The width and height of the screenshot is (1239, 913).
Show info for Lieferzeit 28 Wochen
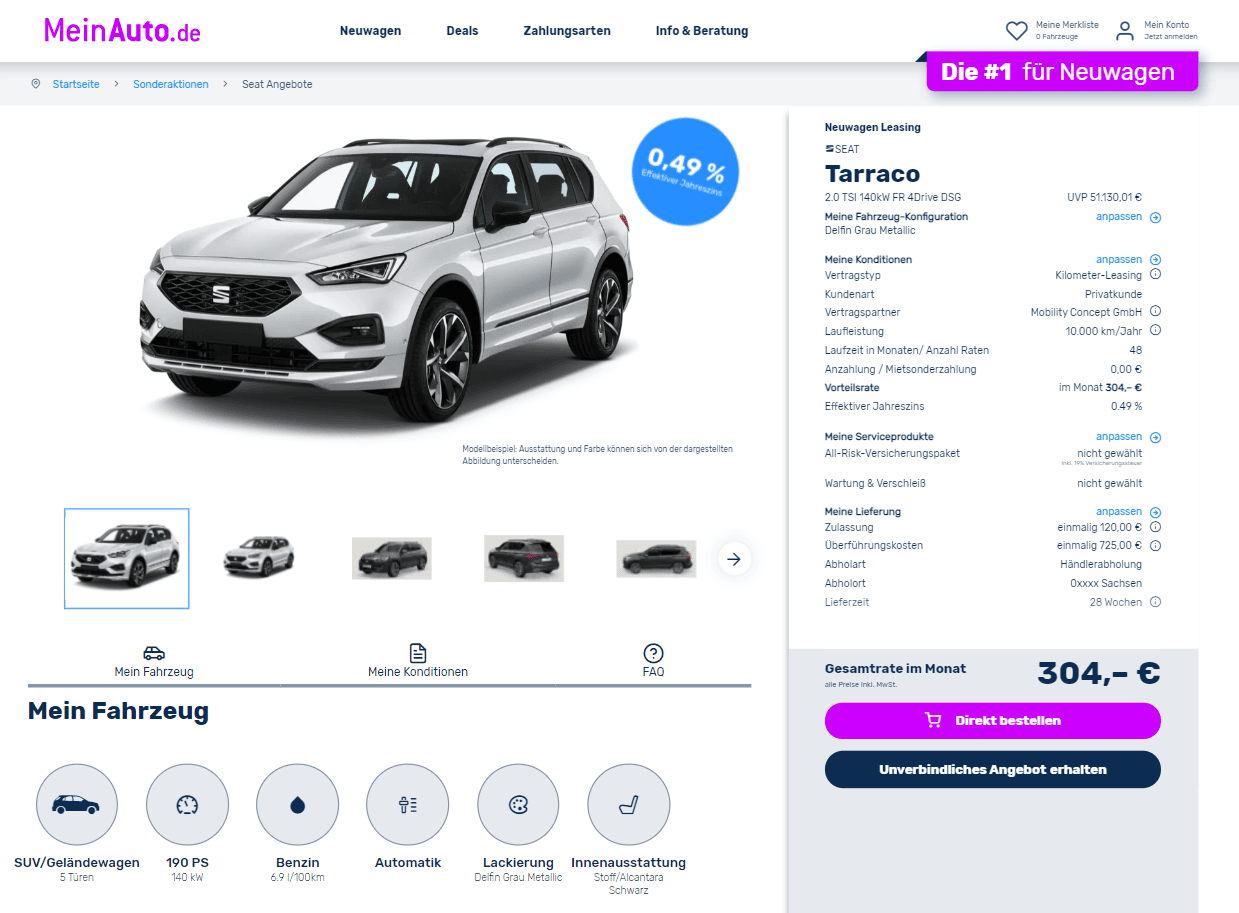tap(1155, 602)
